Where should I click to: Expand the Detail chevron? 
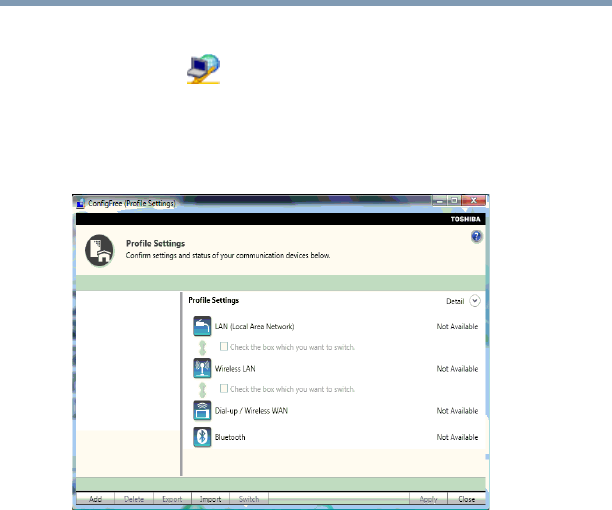475,300
